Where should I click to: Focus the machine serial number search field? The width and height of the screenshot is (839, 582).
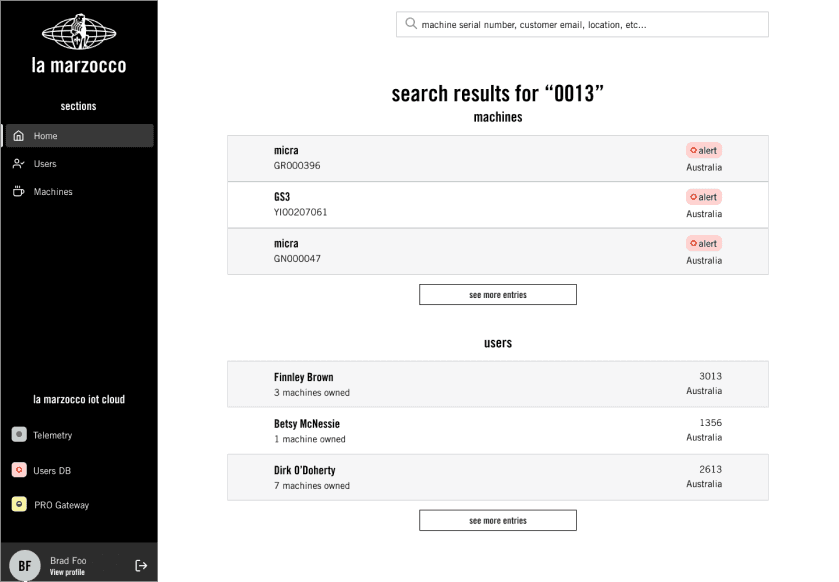coord(582,24)
